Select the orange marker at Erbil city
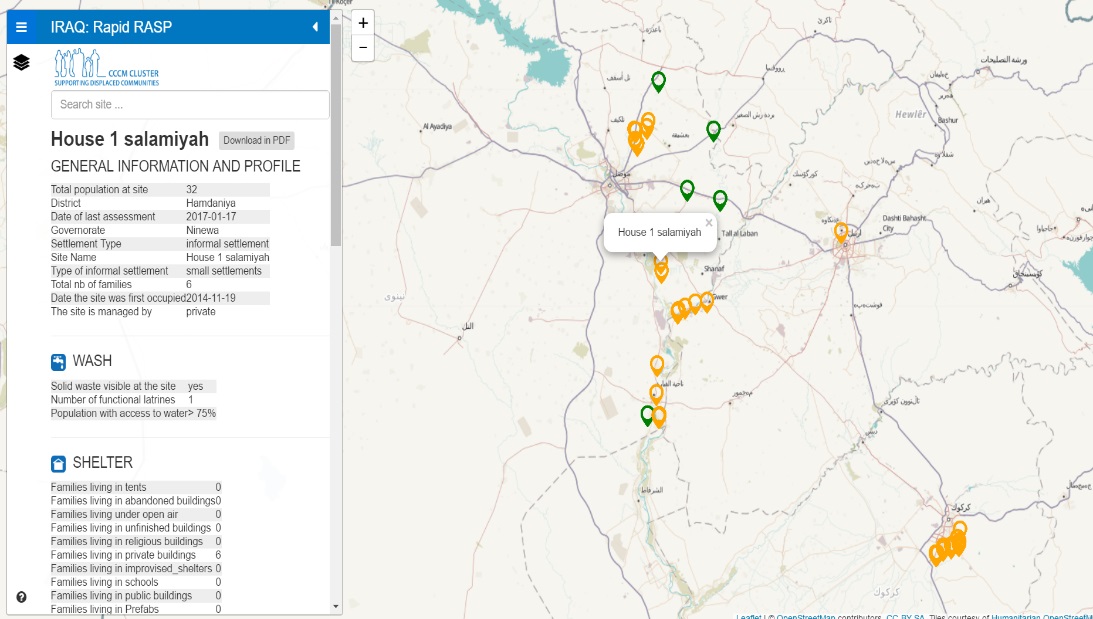 click(x=841, y=232)
